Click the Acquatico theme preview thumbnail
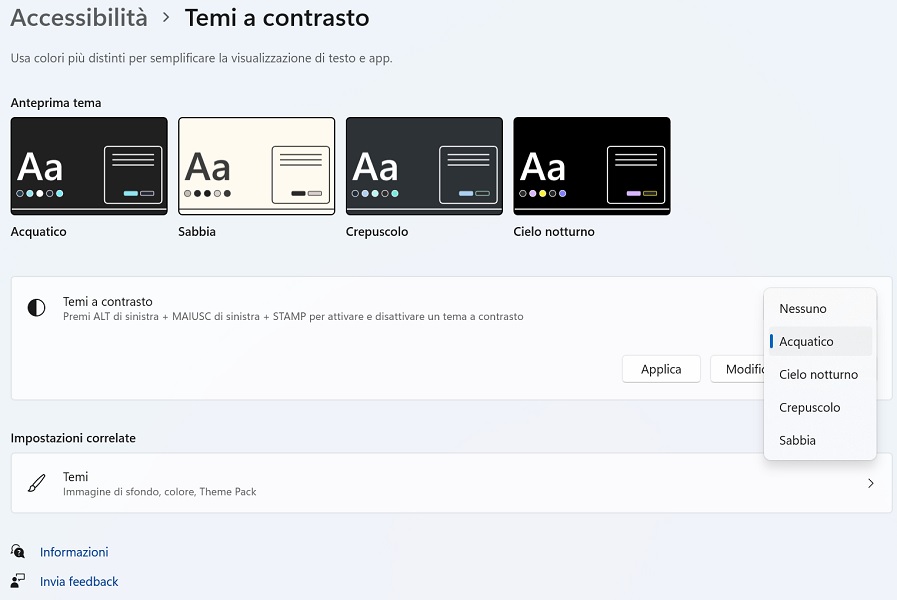 click(89, 166)
